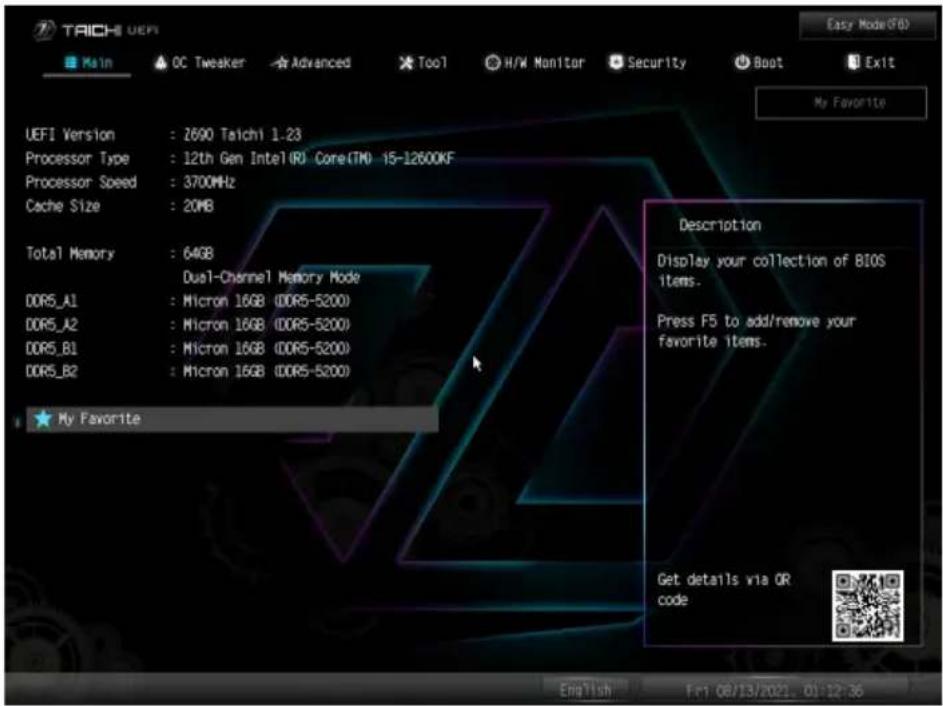Change language via the English button
Viewport: 943px width, 706px height.
pos(585,689)
